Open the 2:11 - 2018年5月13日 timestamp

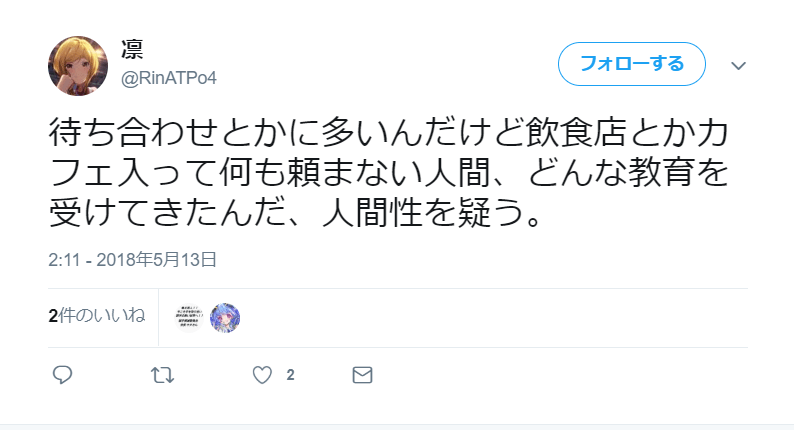(x=133, y=260)
